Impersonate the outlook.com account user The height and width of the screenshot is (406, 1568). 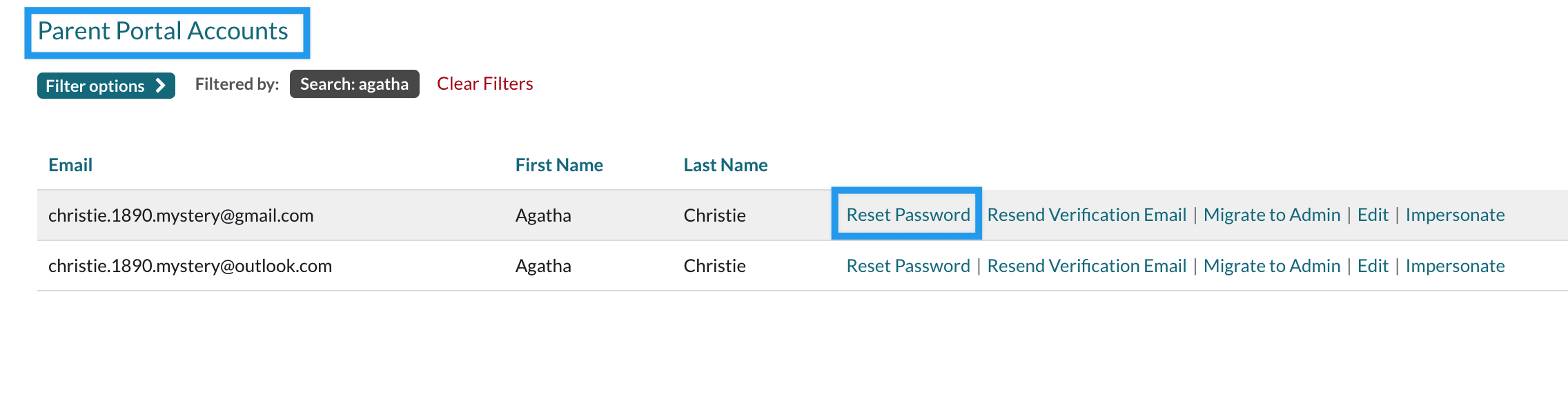1455,266
